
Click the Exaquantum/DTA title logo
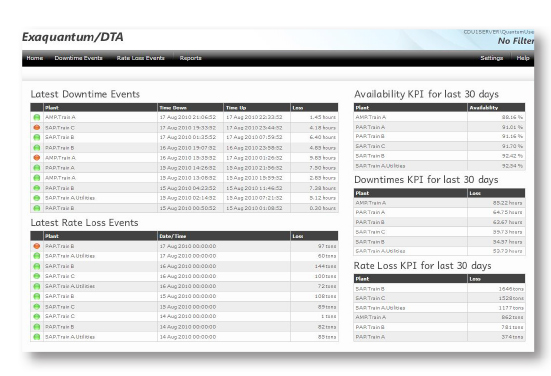(73, 37)
